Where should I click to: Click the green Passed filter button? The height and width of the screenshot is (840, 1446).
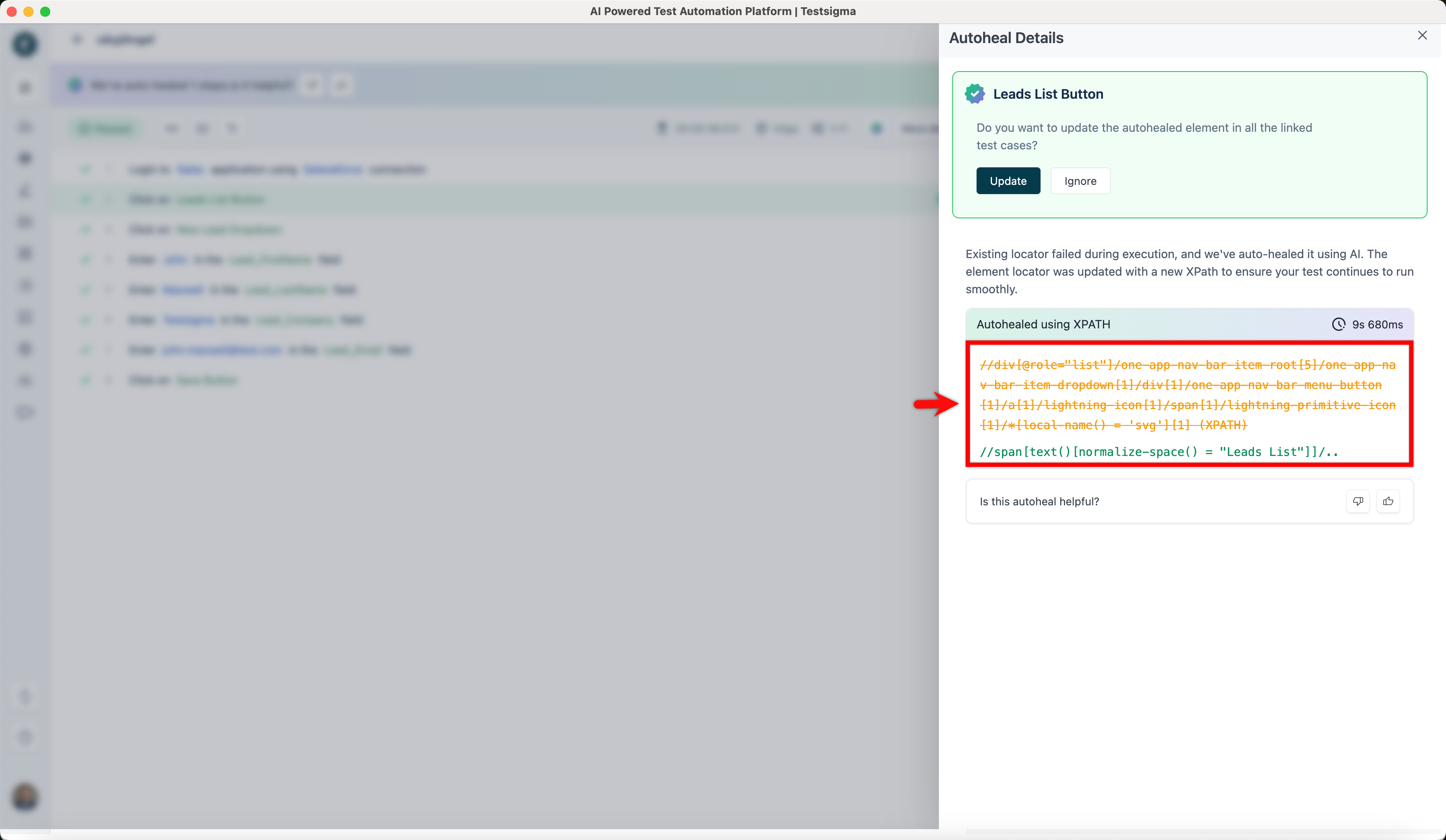105,128
